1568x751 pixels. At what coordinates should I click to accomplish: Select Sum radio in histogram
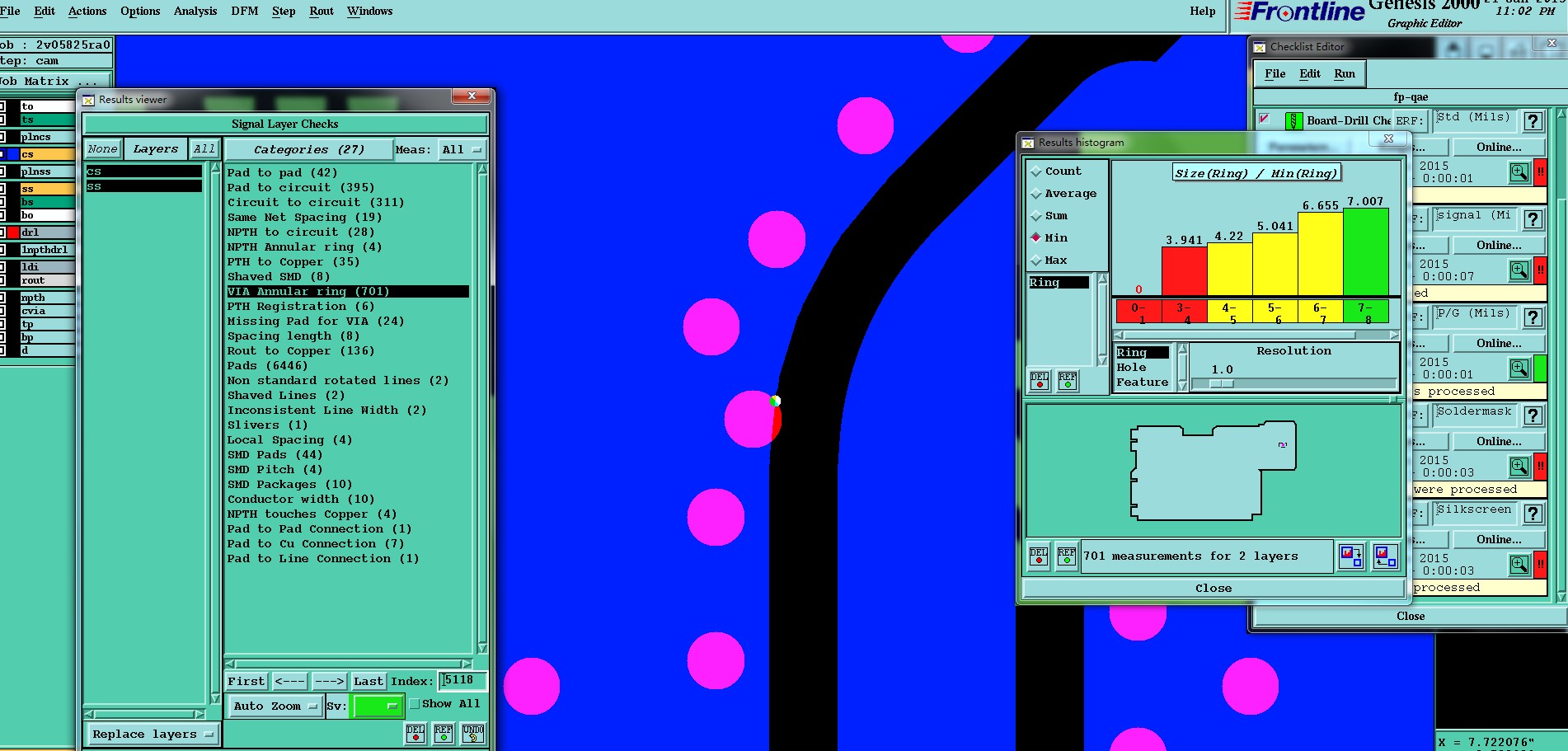1036,216
